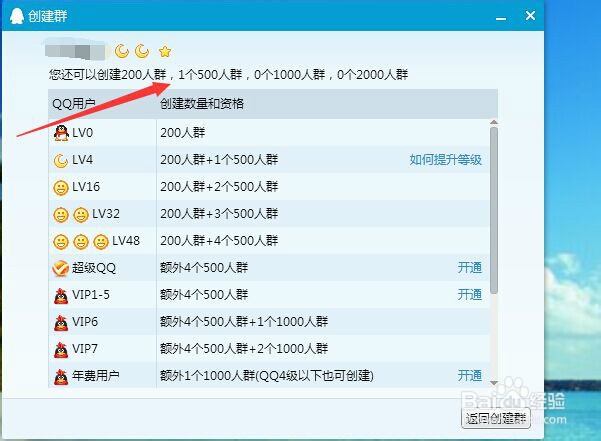Minimize the 创建群 window
This screenshot has height=441, width=601.
501,18
